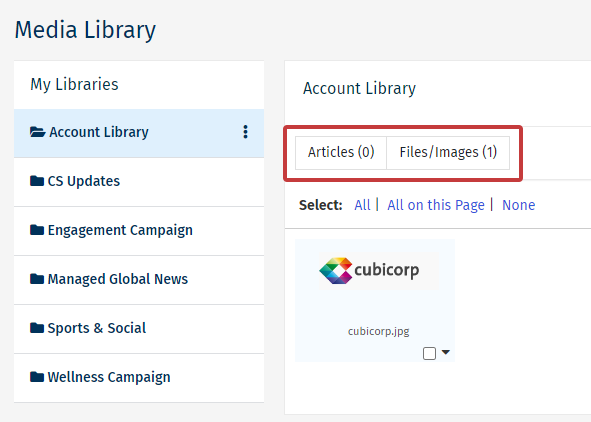This screenshot has height=422, width=591.
Task: Click the My Libraries heading
Action: (x=74, y=84)
